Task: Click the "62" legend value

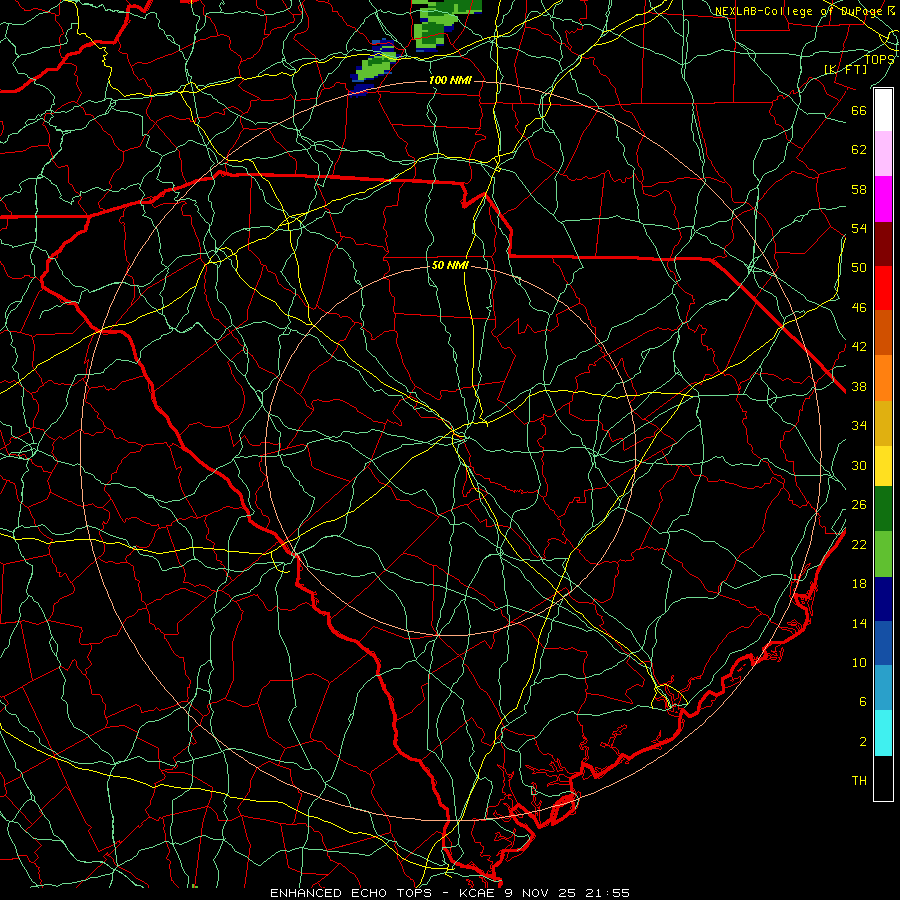Action: (x=859, y=149)
